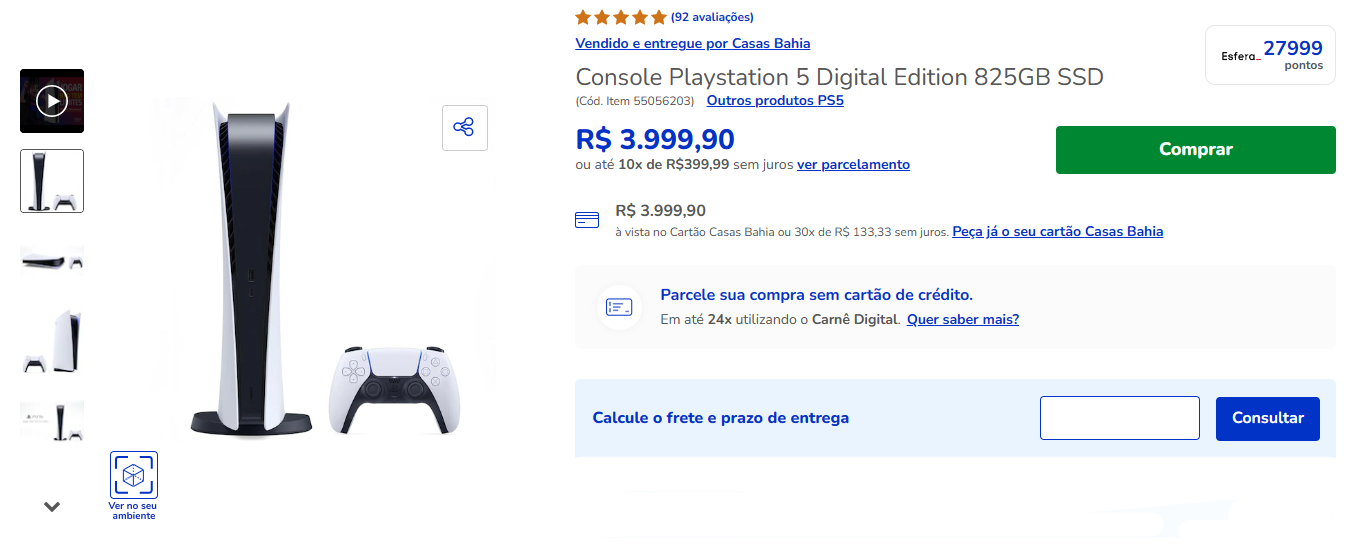Select the last visible product thumbnail
This screenshot has width=1361, height=548.
pos(52,421)
